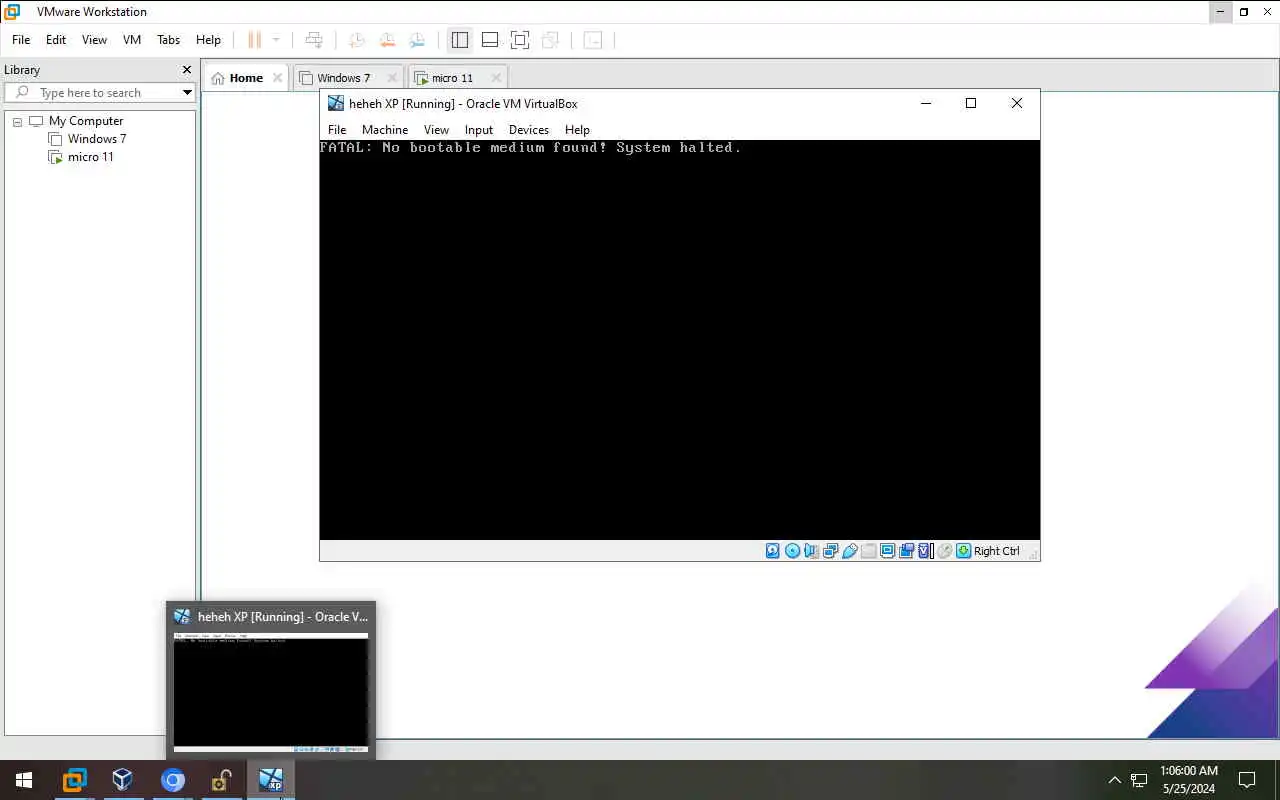Click the Send Ctrl+Alt+Del toolbar icon

[314, 40]
